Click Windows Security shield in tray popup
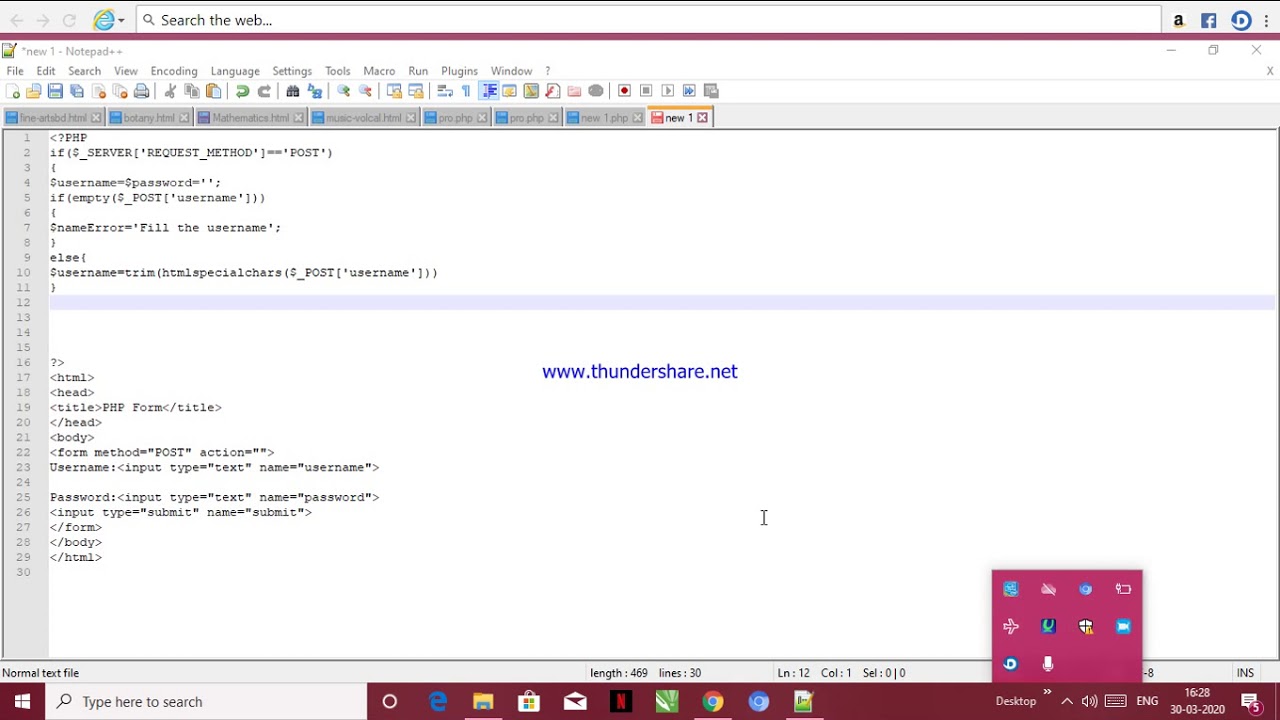This screenshot has width=1280, height=720. [1086, 627]
